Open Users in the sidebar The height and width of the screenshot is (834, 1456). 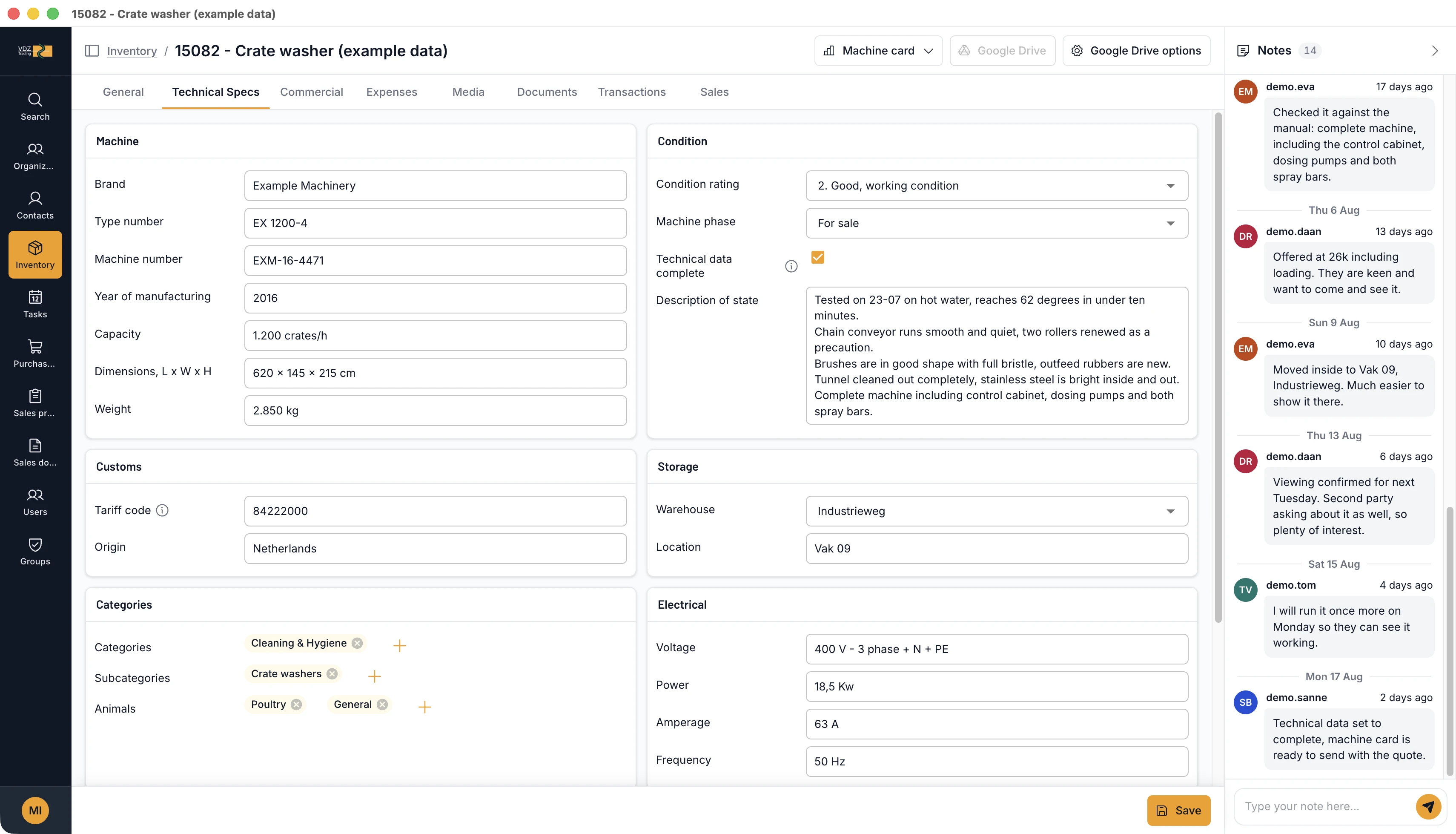(x=35, y=502)
